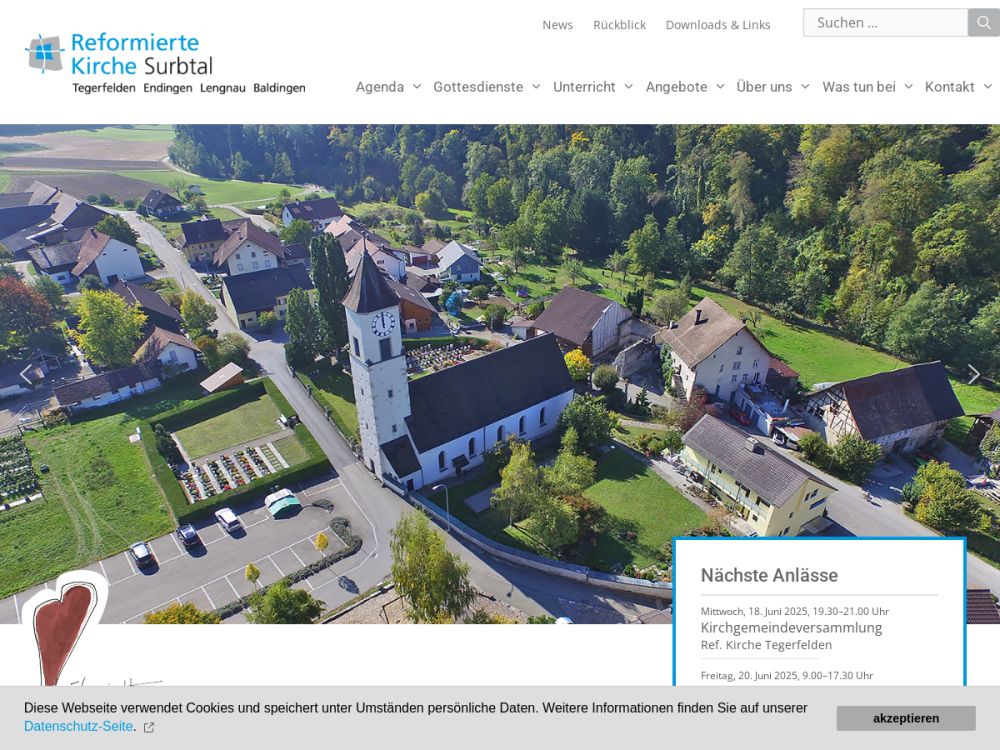Click the Reformierte Kirche Surbtal logo
Screen dimensions: 1000x750
(165, 63)
